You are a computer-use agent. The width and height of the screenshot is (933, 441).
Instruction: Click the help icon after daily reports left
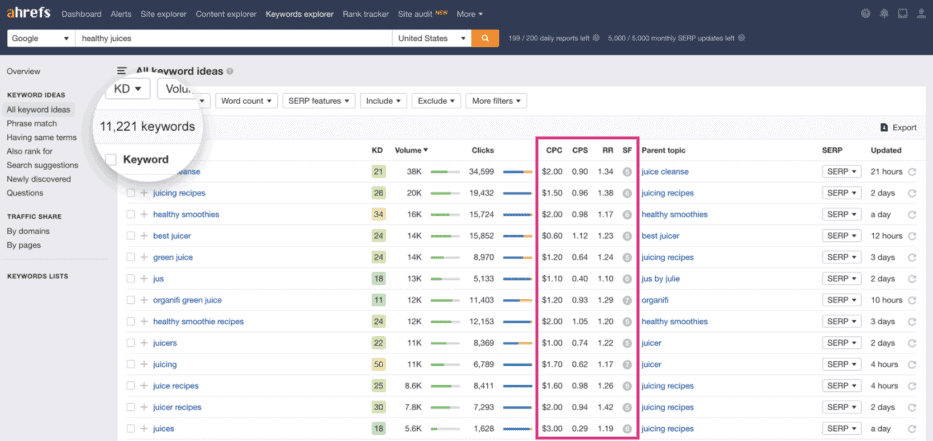tap(596, 38)
